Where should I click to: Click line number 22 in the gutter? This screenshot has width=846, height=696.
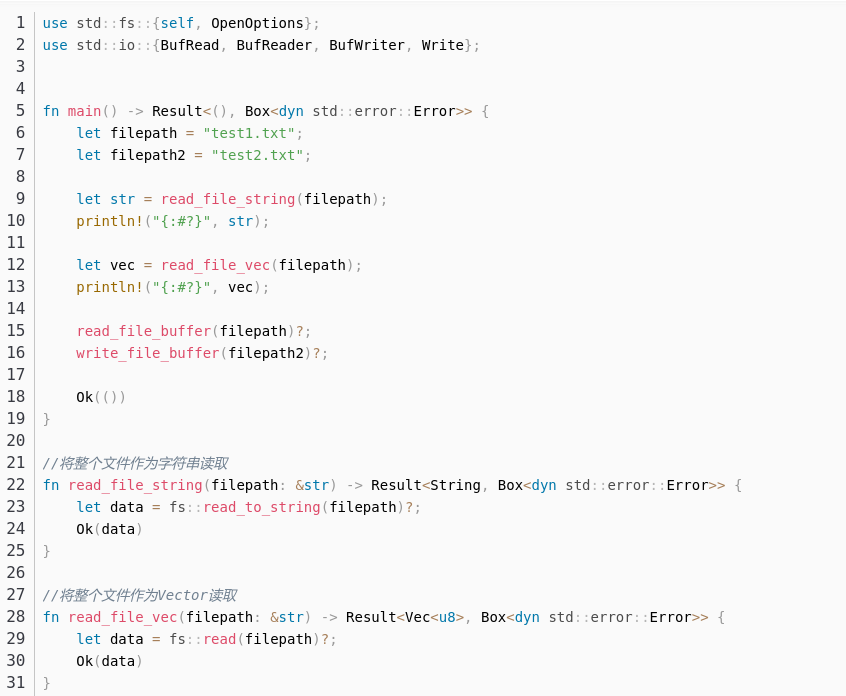[x=16, y=485]
